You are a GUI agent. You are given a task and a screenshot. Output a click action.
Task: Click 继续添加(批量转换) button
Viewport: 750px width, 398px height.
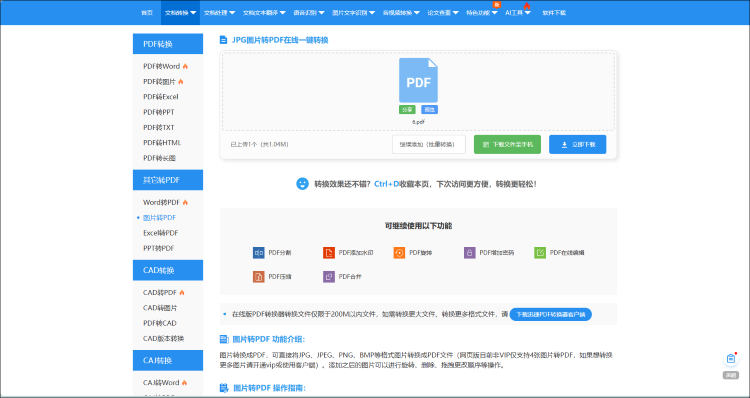coord(429,144)
